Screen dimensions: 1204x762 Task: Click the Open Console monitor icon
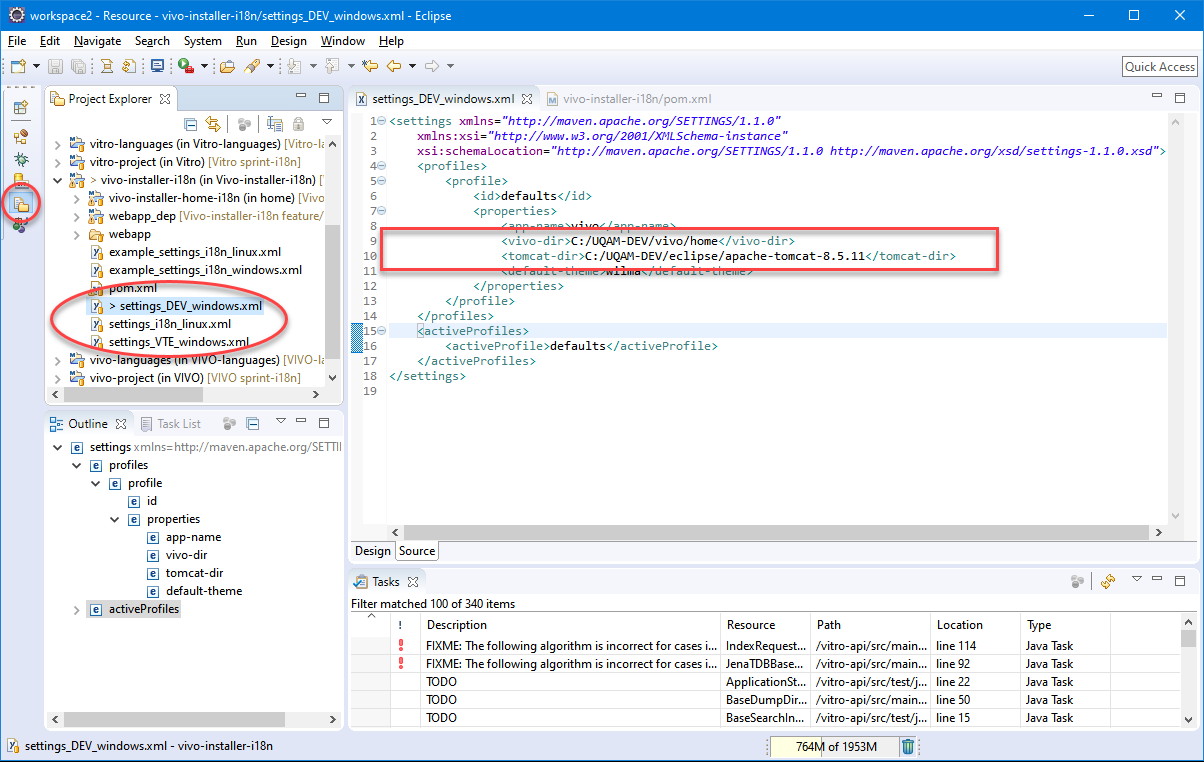(158, 66)
